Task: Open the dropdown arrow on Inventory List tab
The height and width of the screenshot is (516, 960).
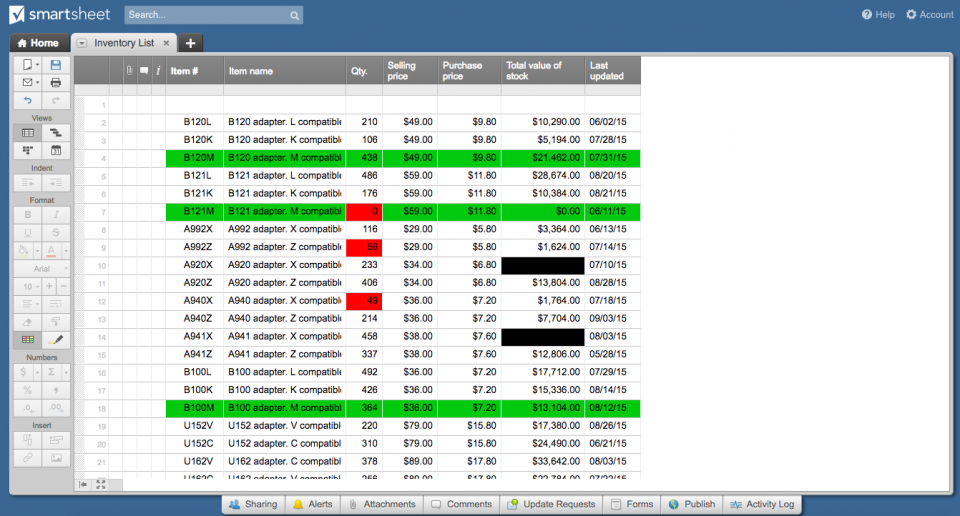Action: [82, 44]
